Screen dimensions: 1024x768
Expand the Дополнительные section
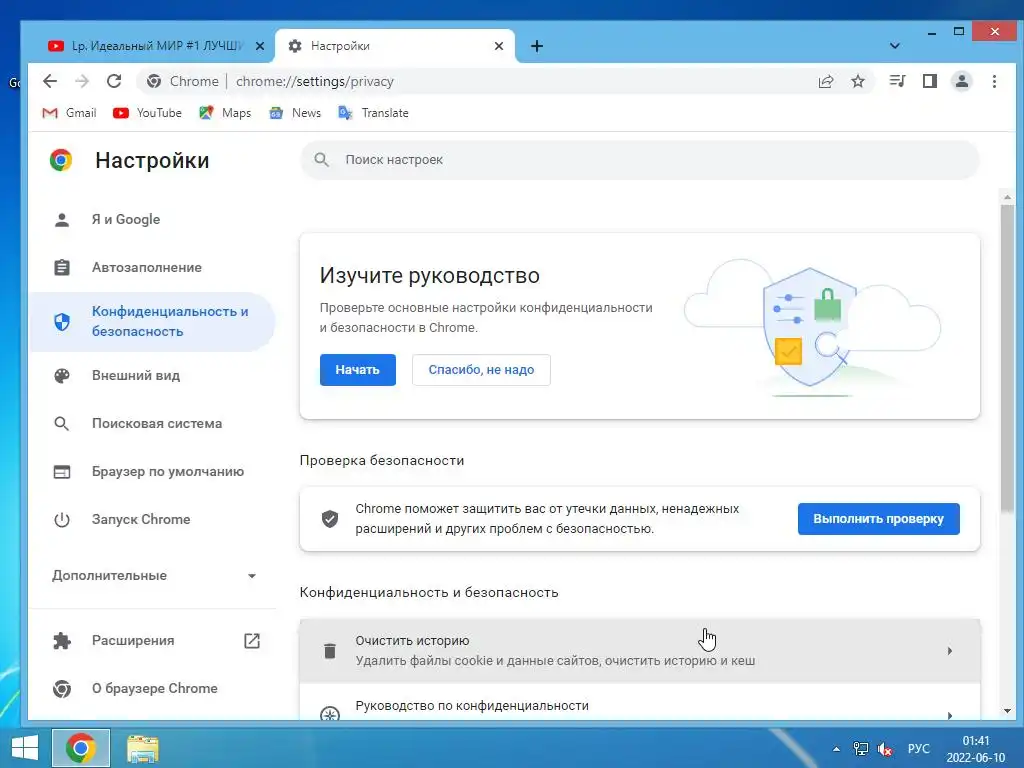pyautogui.click(x=154, y=575)
